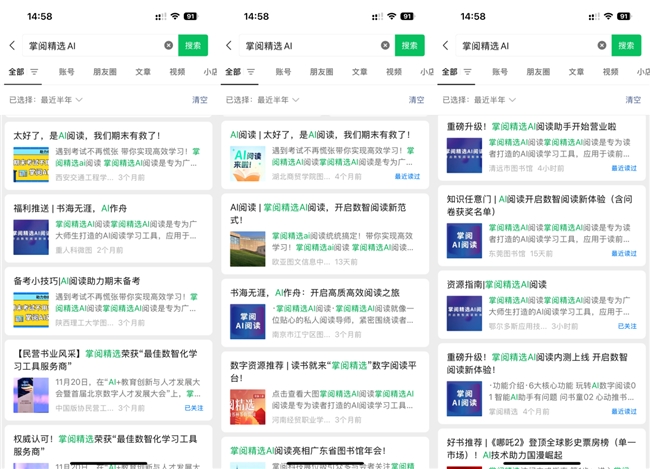
Task: Tap the Wi-Fi status icon in left screenshot
Action: coord(175,16)
